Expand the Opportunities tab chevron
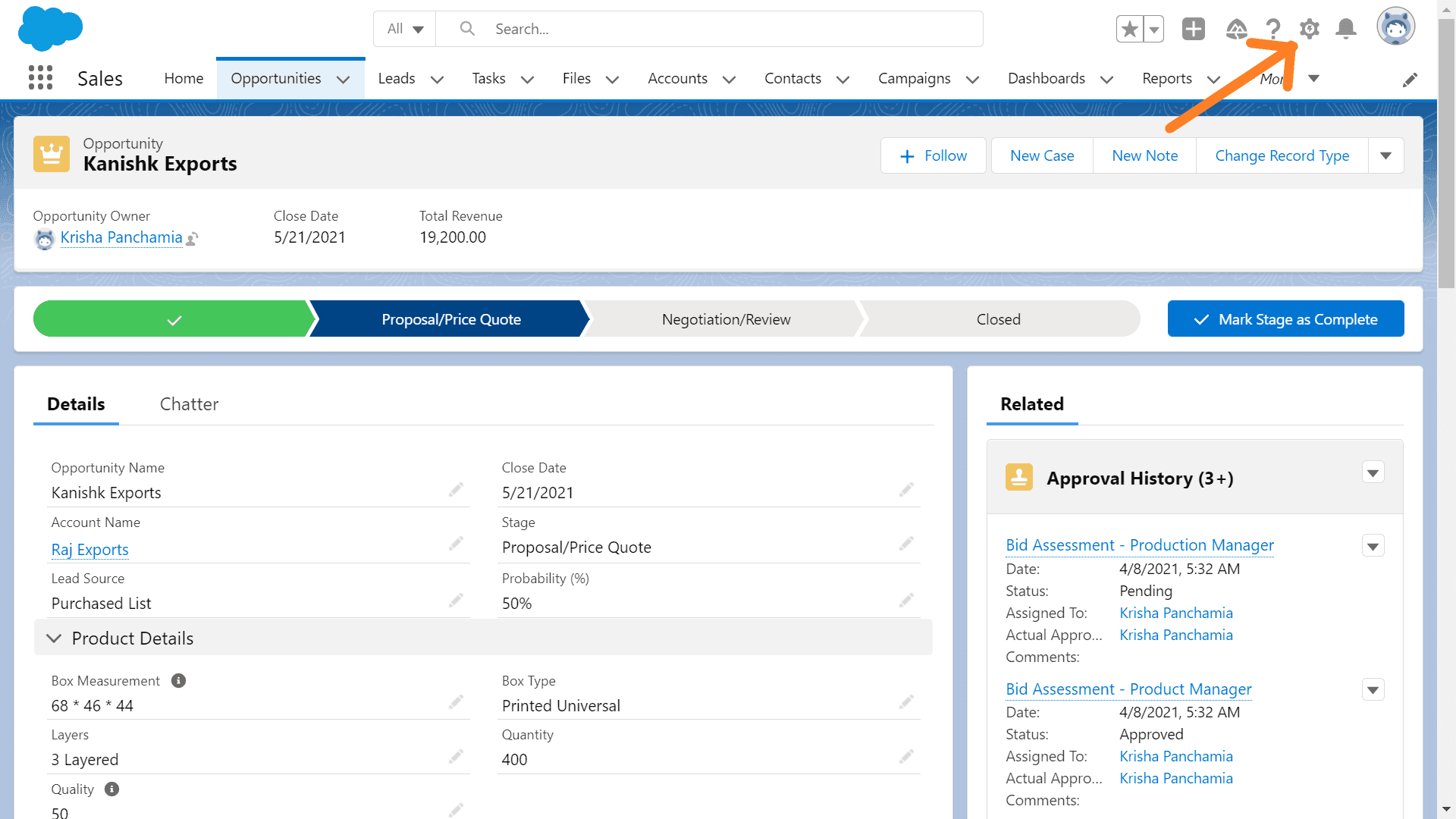The width and height of the screenshot is (1456, 819). click(x=344, y=79)
